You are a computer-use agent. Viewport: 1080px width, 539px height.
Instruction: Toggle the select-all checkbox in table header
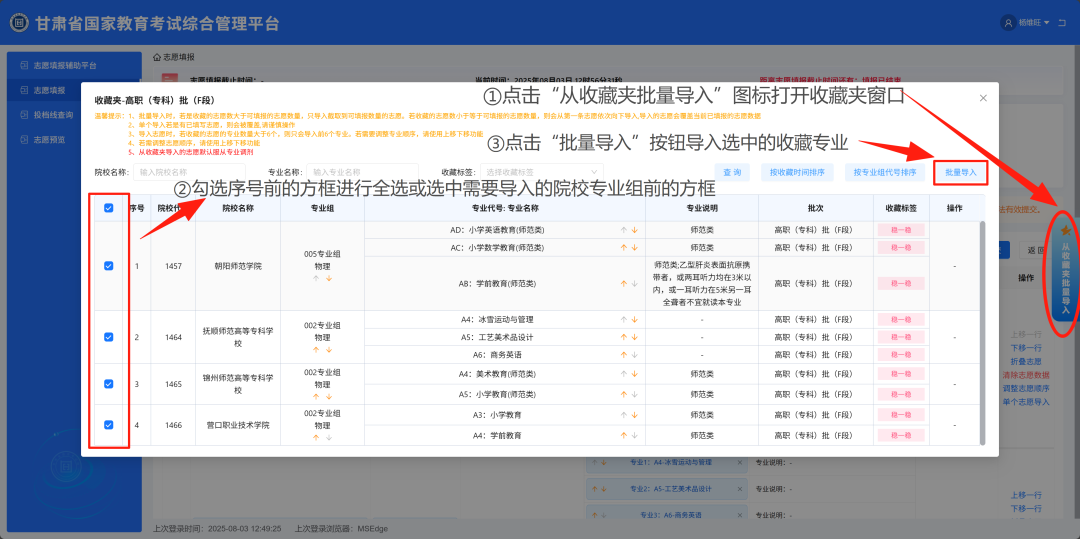pyautogui.click(x=108, y=208)
